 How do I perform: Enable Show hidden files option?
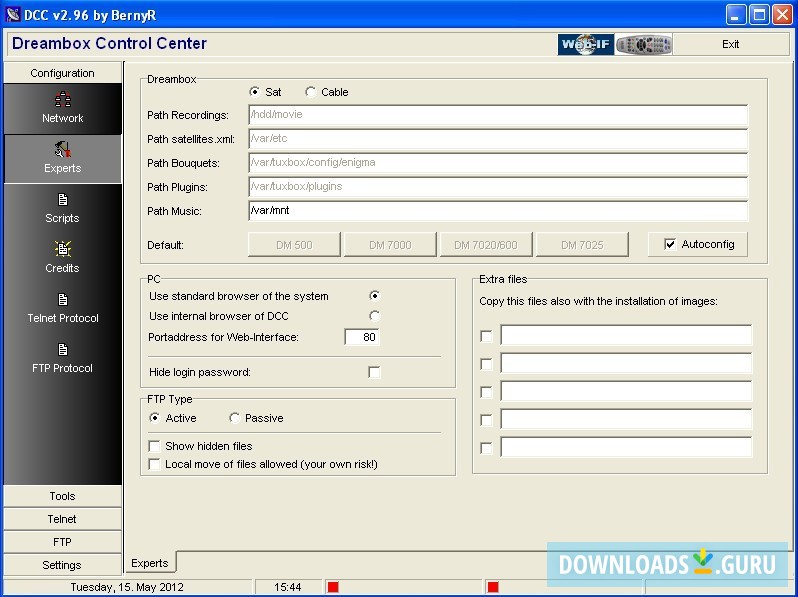coord(154,446)
